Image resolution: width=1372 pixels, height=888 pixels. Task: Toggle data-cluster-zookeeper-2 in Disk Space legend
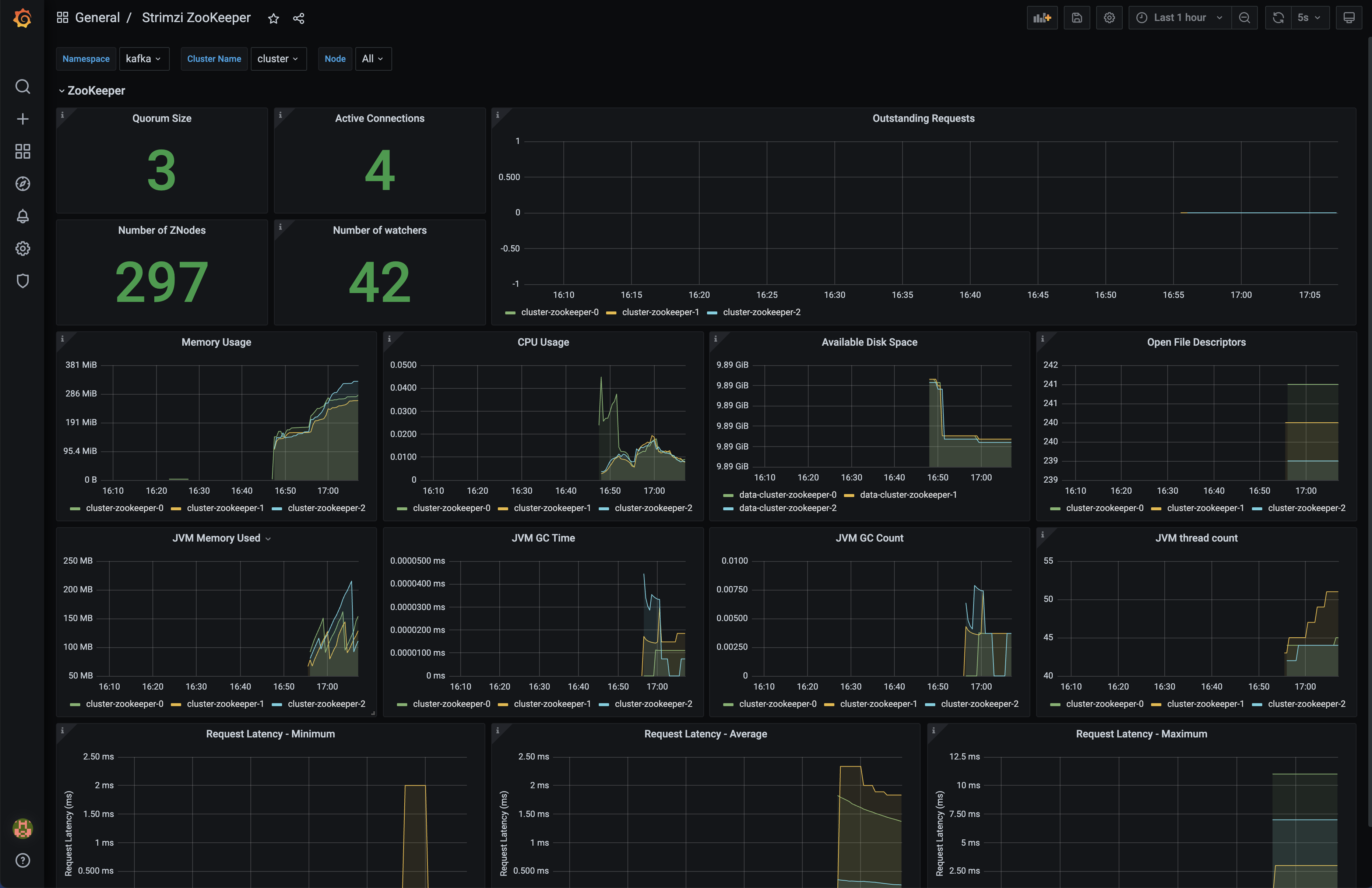(x=788, y=508)
